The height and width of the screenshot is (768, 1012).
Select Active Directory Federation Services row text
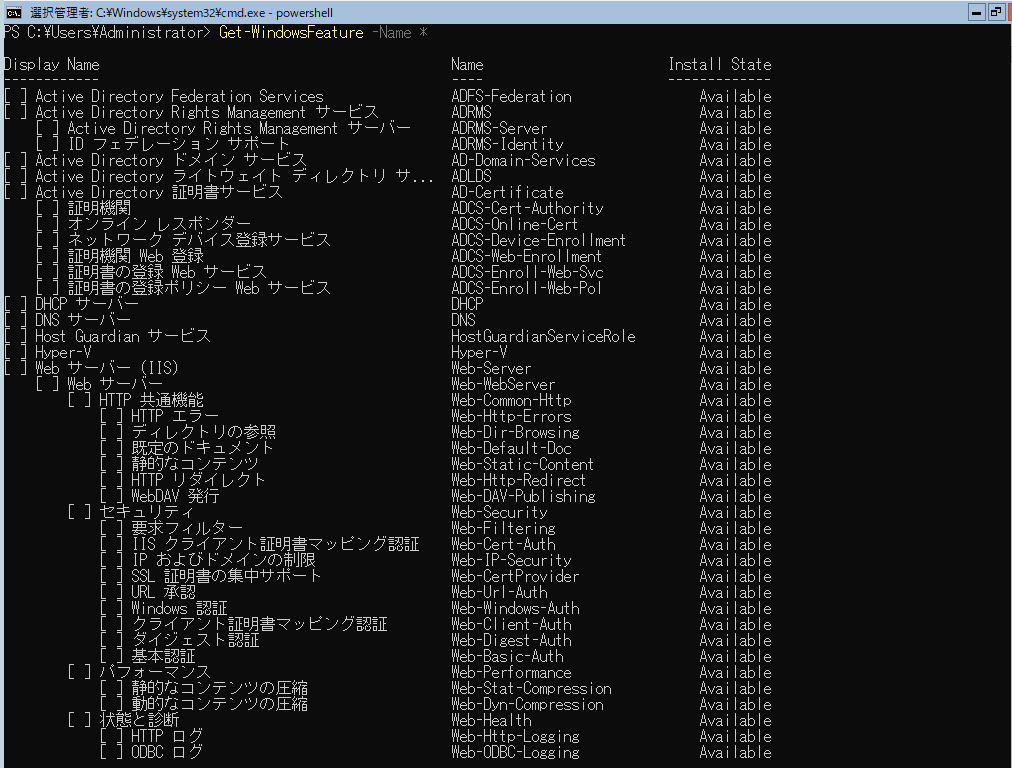[179, 97]
